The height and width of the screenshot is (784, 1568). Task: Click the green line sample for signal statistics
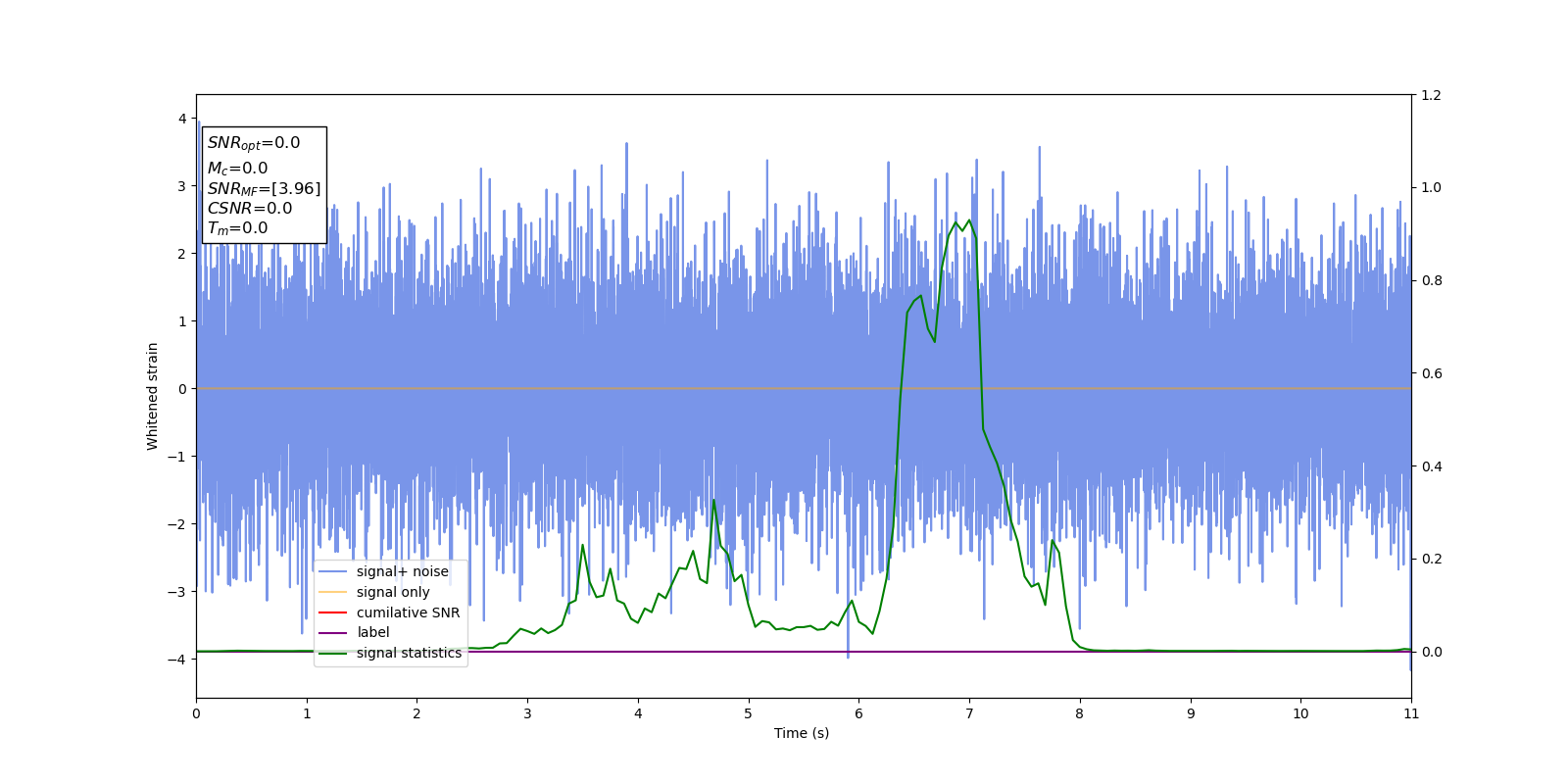pos(333,653)
